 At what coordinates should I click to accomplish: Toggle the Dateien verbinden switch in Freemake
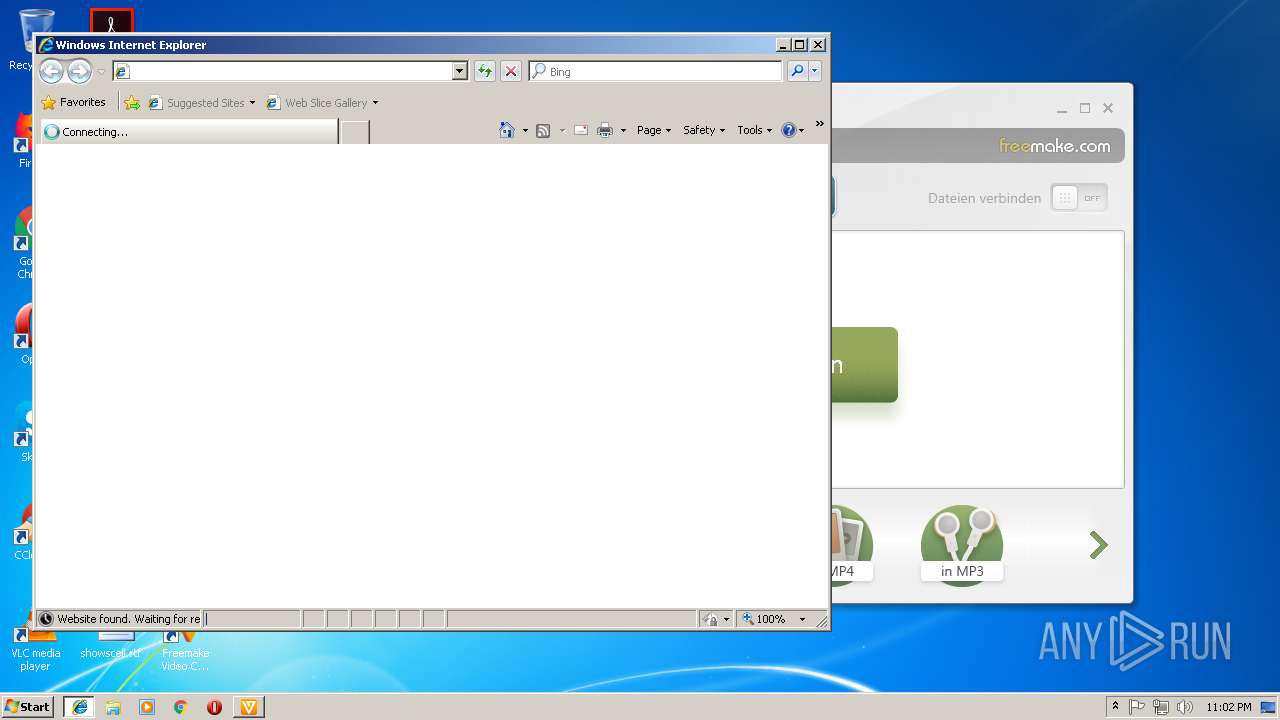coord(1079,198)
